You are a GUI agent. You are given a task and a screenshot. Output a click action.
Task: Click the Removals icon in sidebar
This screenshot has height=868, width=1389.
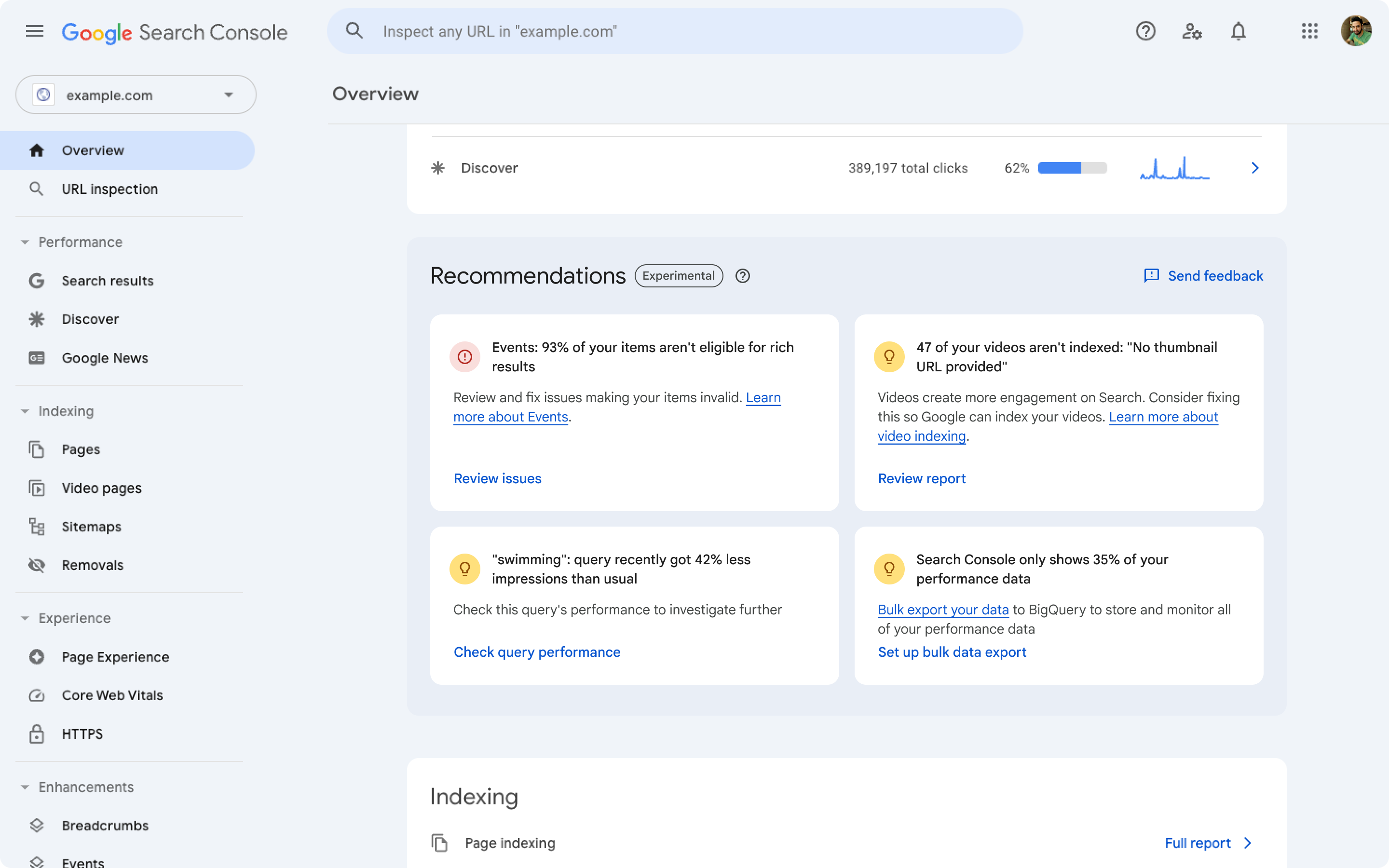36,565
